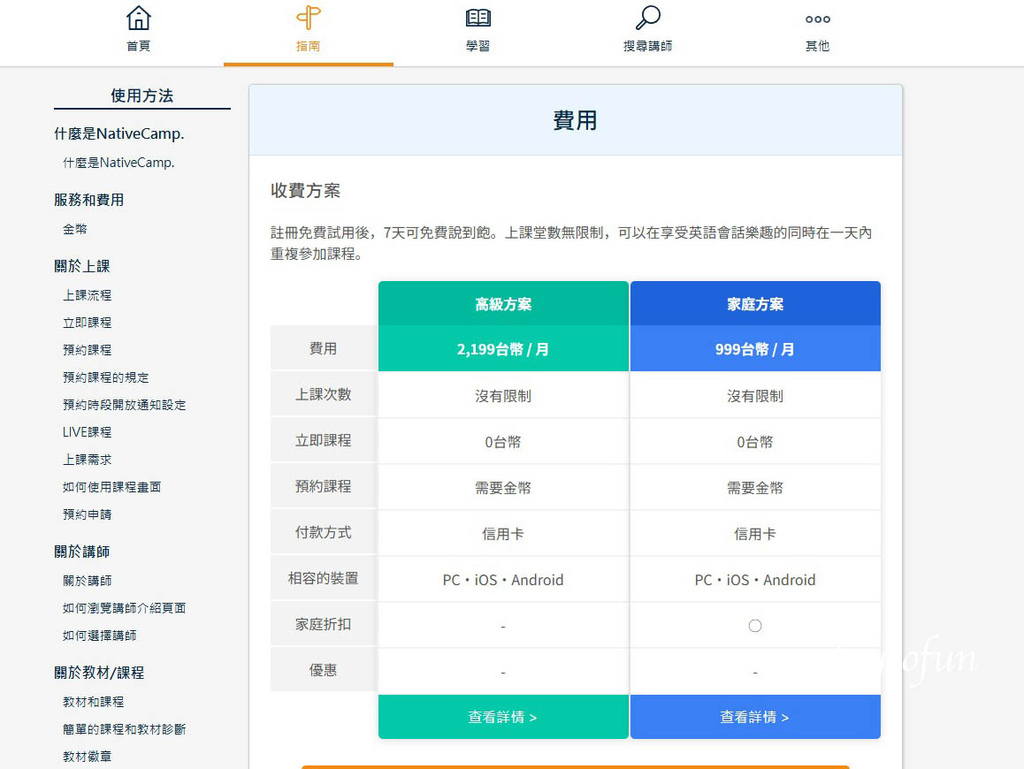
Task: Click the 家庭方案 column header
Action: (755, 304)
